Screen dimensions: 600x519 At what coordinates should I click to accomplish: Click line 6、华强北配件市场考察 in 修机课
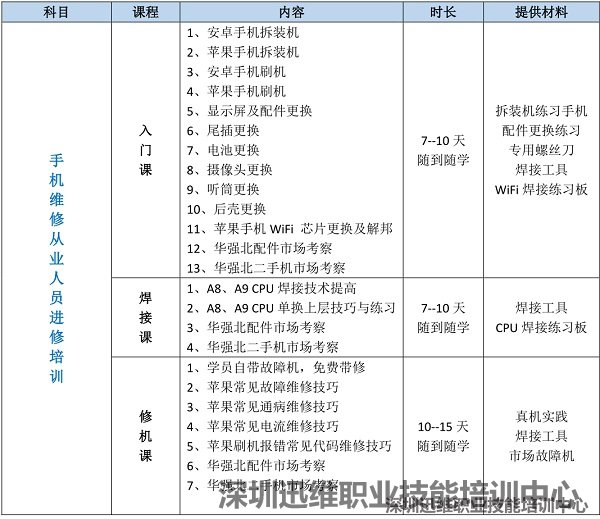[256, 465]
